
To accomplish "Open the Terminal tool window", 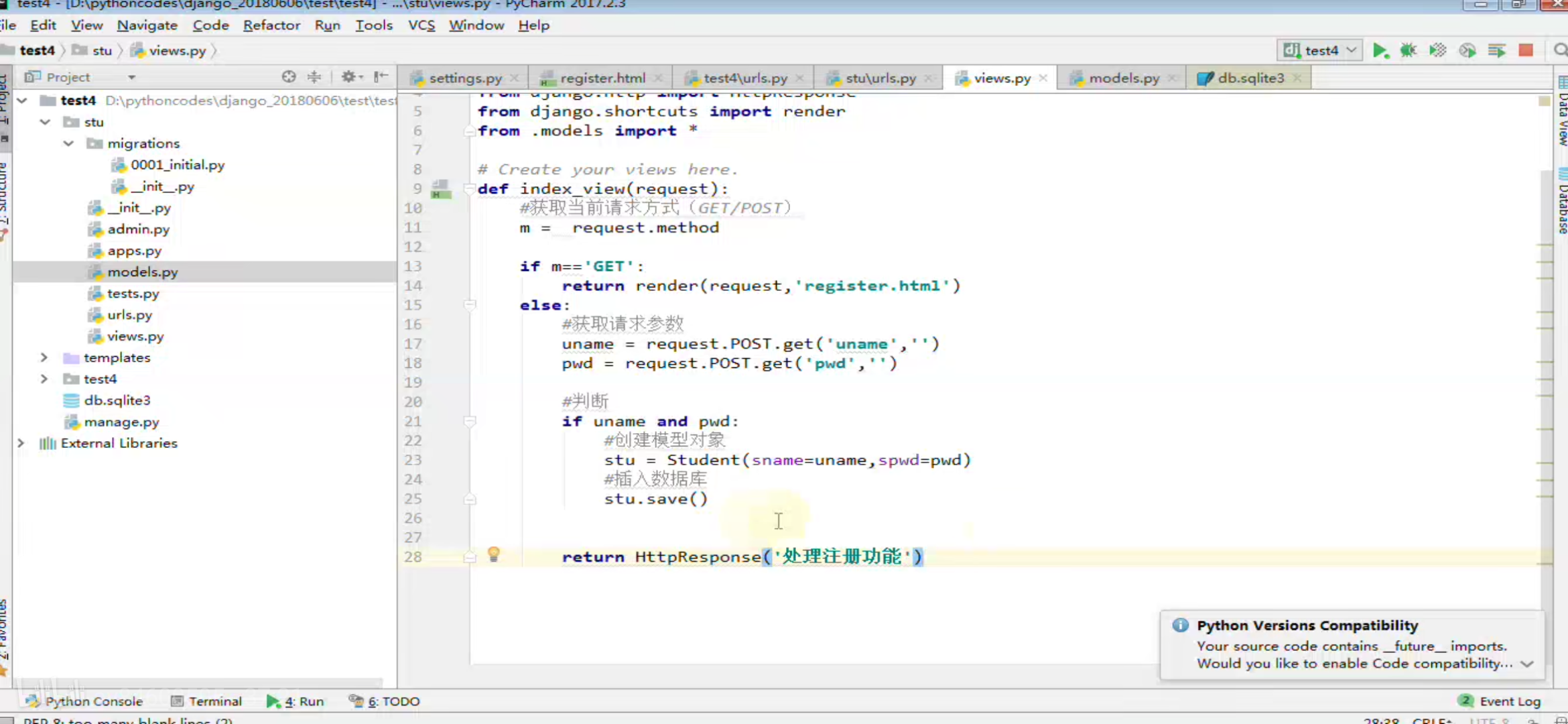I will 206,701.
